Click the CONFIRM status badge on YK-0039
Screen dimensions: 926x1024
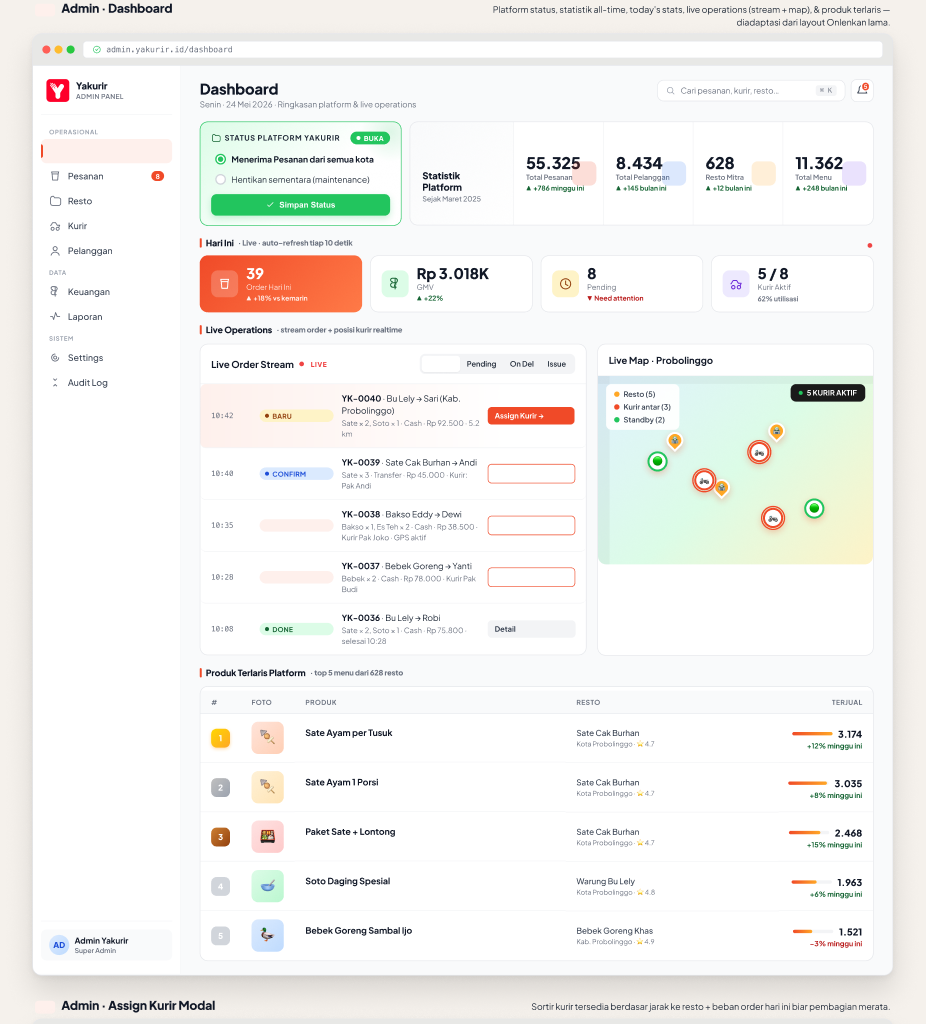pyautogui.click(x=296, y=474)
